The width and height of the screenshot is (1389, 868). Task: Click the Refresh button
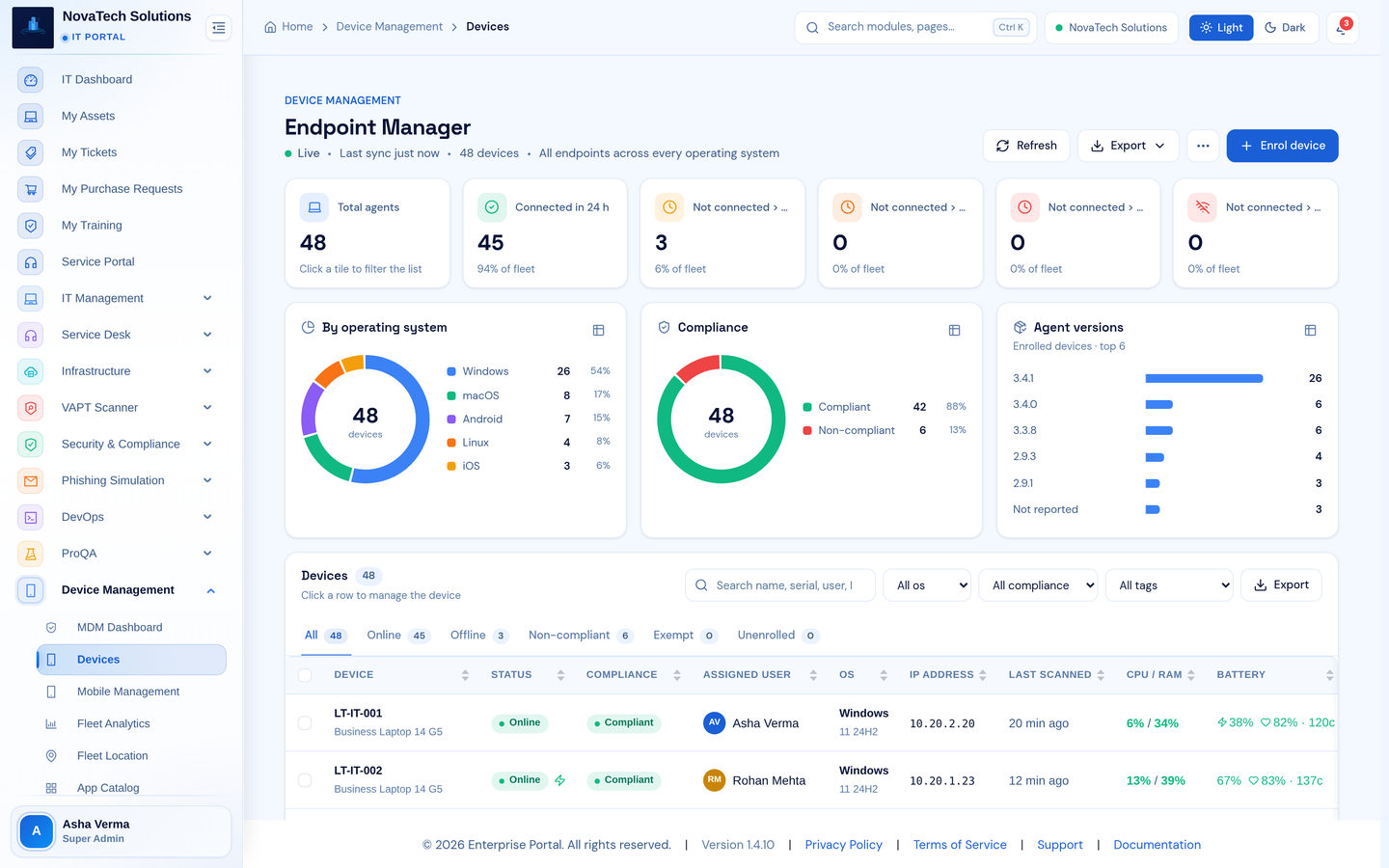1026,146
